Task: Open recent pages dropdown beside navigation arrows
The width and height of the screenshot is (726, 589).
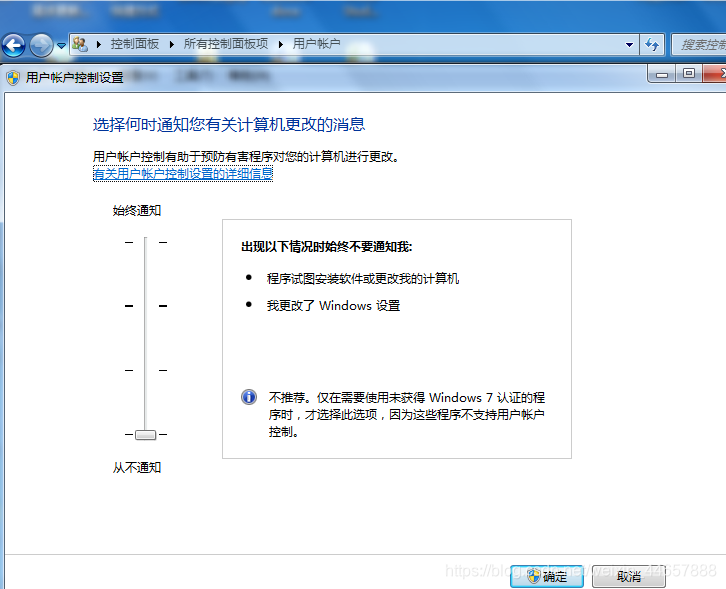Action: (61, 45)
